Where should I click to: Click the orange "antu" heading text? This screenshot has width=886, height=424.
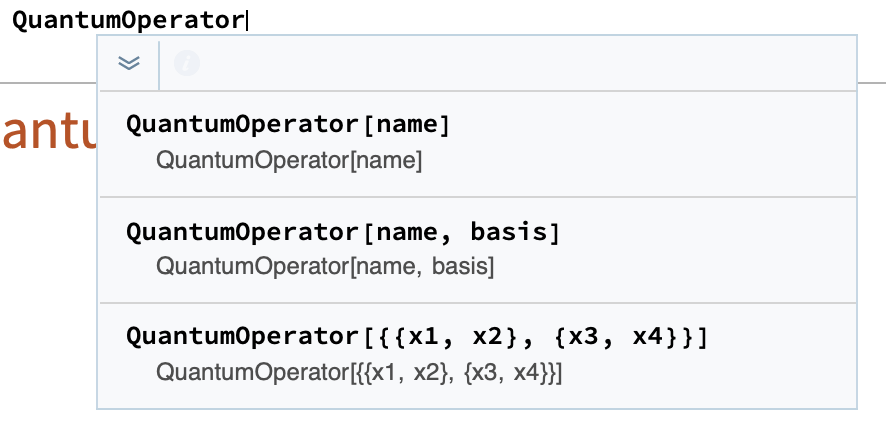[49, 133]
